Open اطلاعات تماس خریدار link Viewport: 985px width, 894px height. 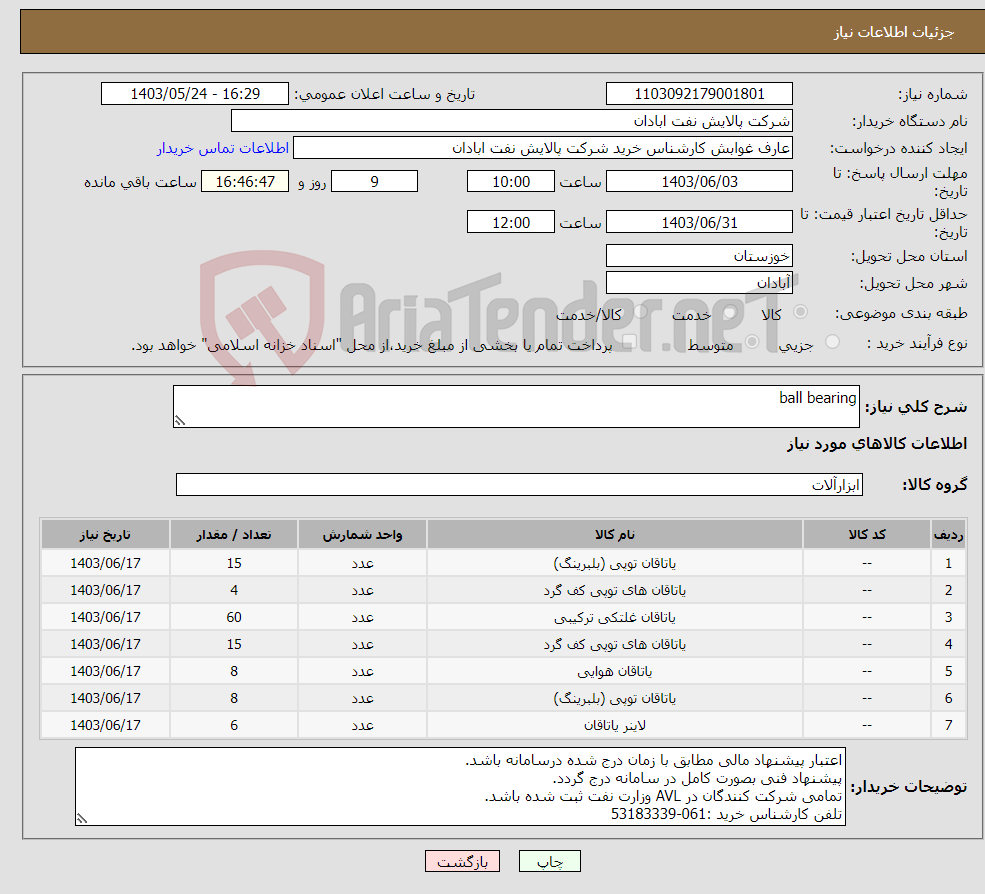coord(223,148)
